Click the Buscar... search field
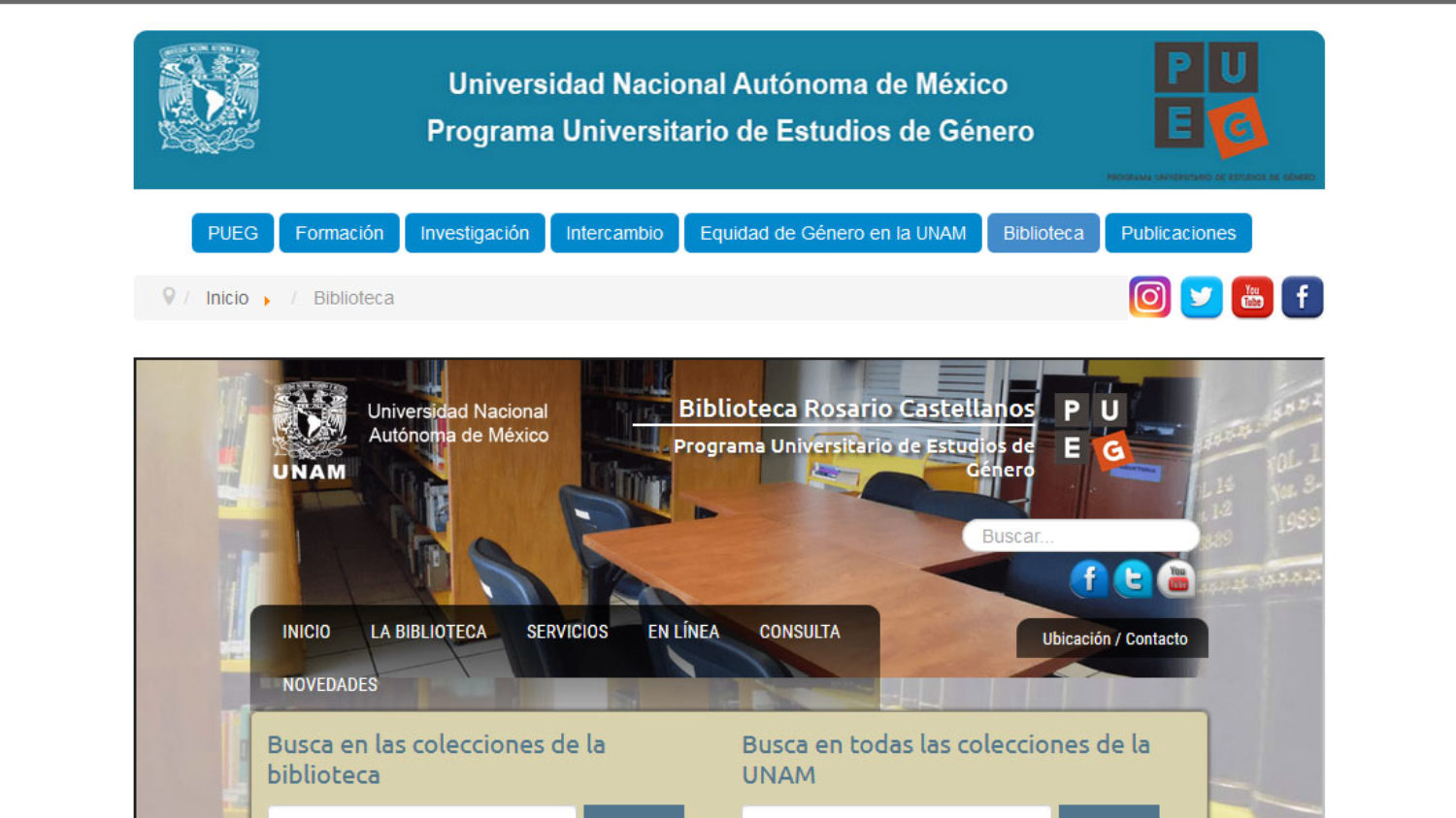This screenshot has width=1456, height=818. (1079, 536)
